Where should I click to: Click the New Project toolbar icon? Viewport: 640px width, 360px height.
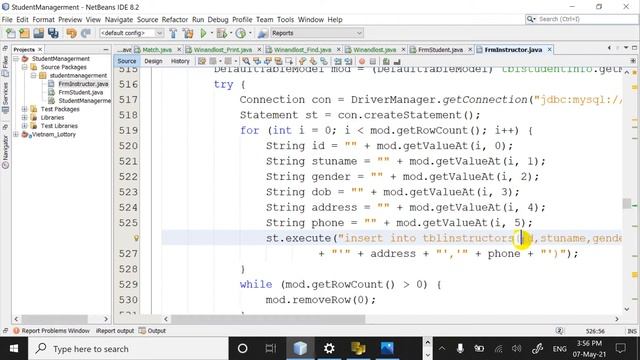point(24,33)
